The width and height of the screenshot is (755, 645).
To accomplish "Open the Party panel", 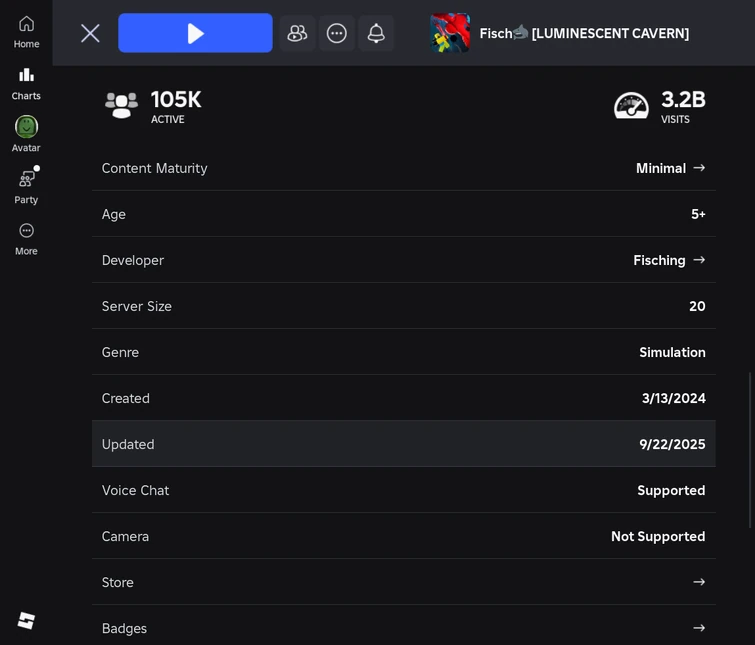I will pos(26,187).
